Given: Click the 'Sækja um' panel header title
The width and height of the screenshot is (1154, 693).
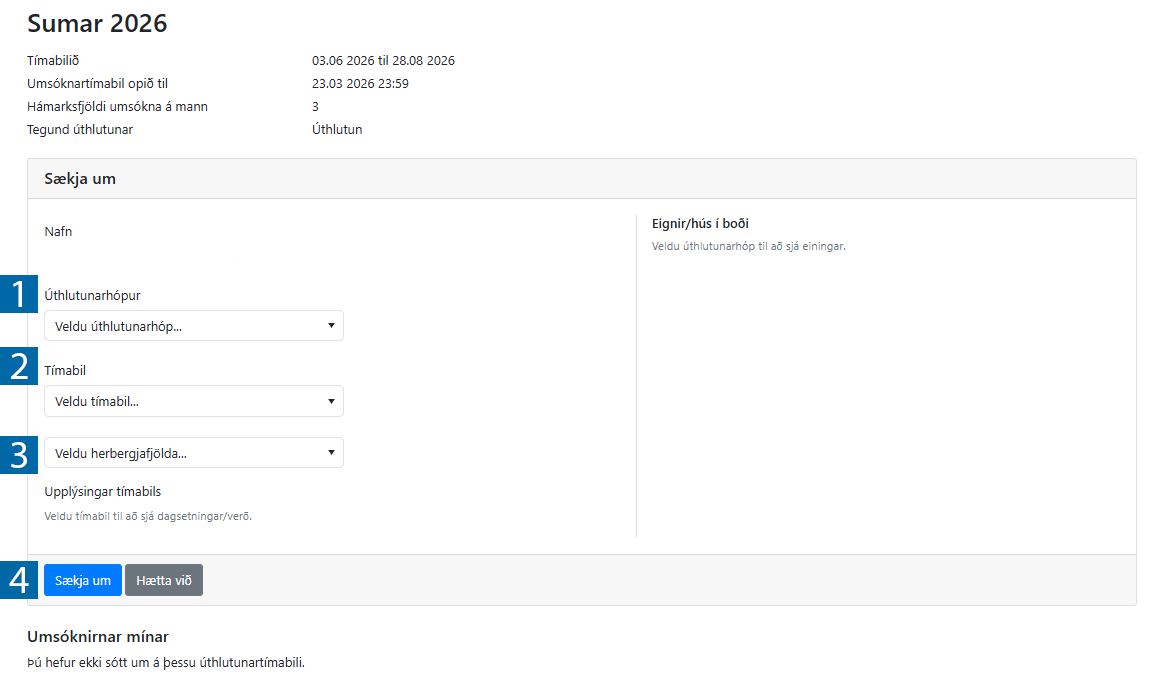Looking at the screenshot, I should [x=80, y=179].
